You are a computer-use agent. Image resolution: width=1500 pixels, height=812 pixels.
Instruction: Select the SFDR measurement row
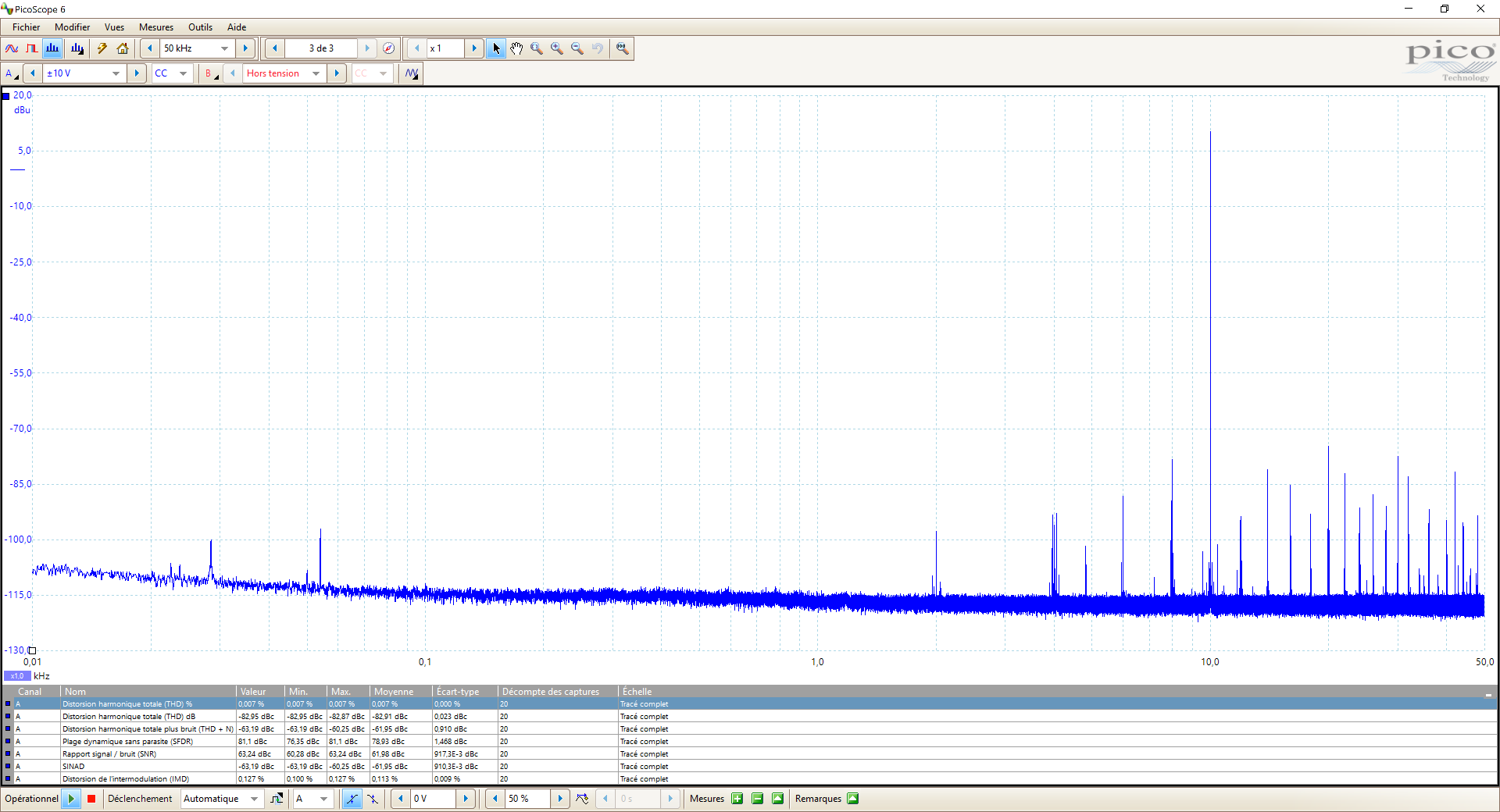click(750, 742)
